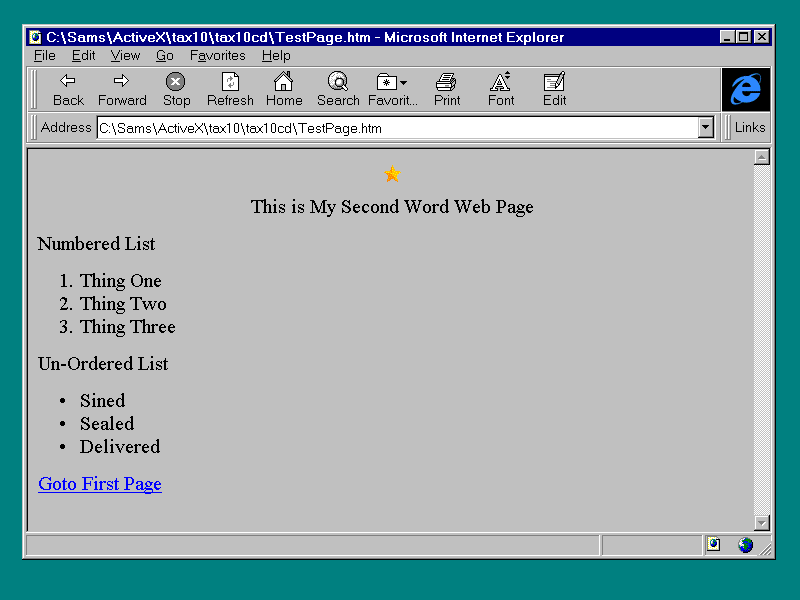Expand the Links toolbar
The height and width of the screenshot is (600, 800).
pyautogui.click(x=750, y=128)
